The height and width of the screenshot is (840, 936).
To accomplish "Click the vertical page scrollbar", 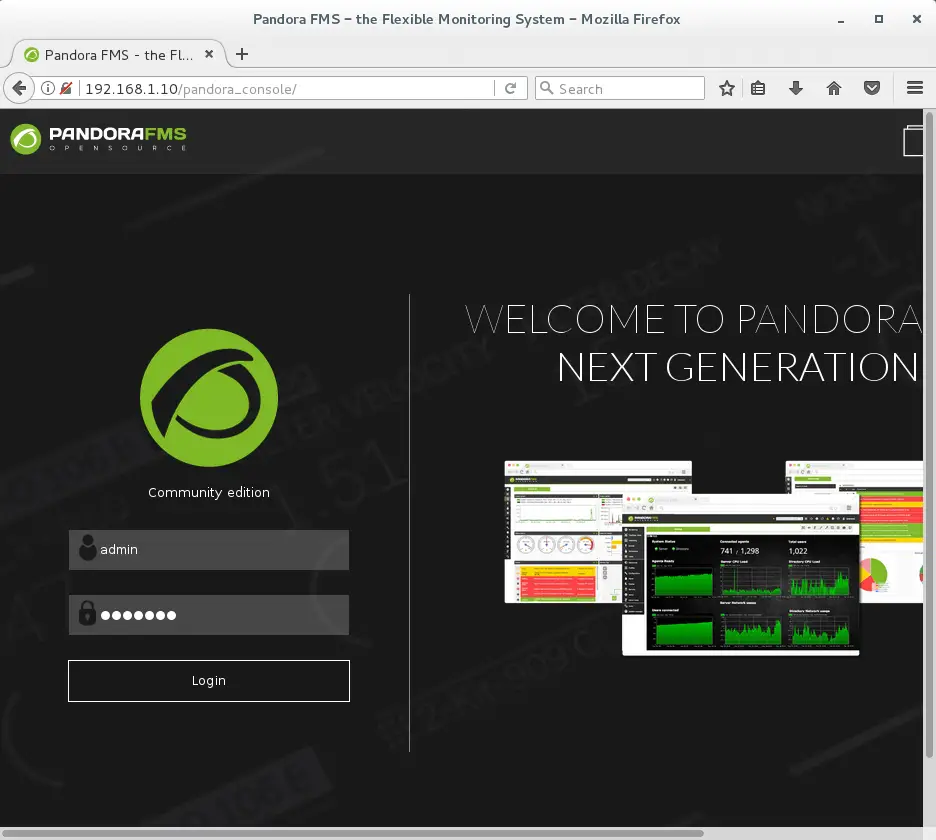I will (x=929, y=435).
